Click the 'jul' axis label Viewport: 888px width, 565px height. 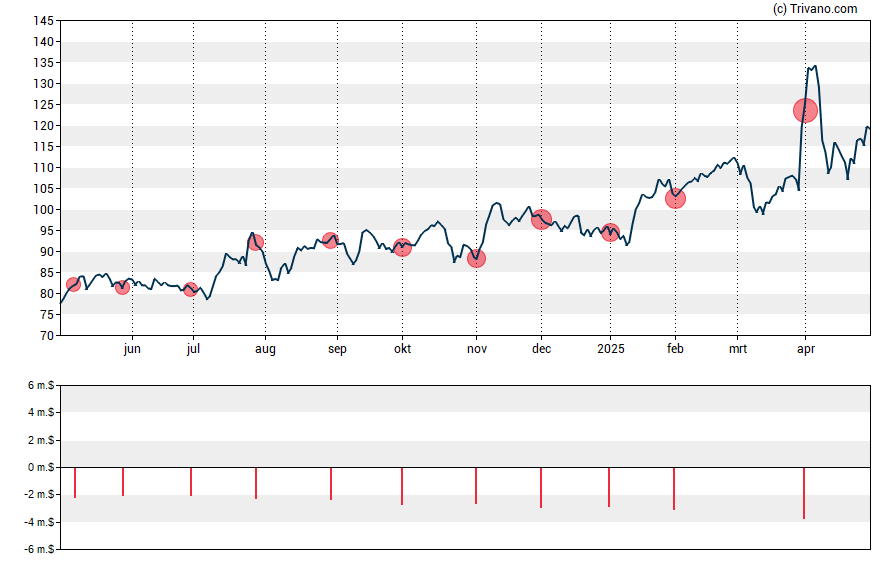click(193, 349)
